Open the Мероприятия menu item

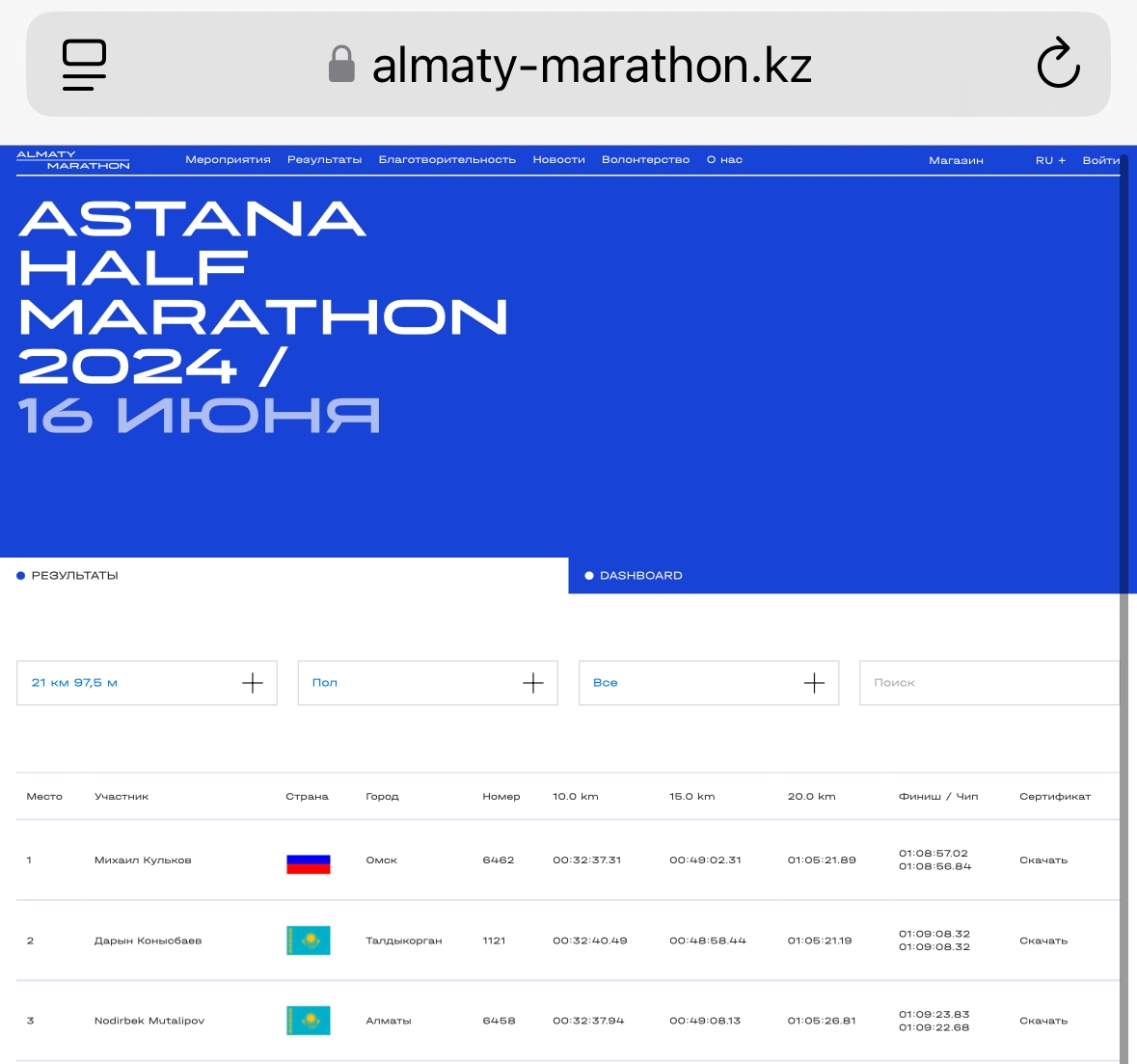[228, 160]
